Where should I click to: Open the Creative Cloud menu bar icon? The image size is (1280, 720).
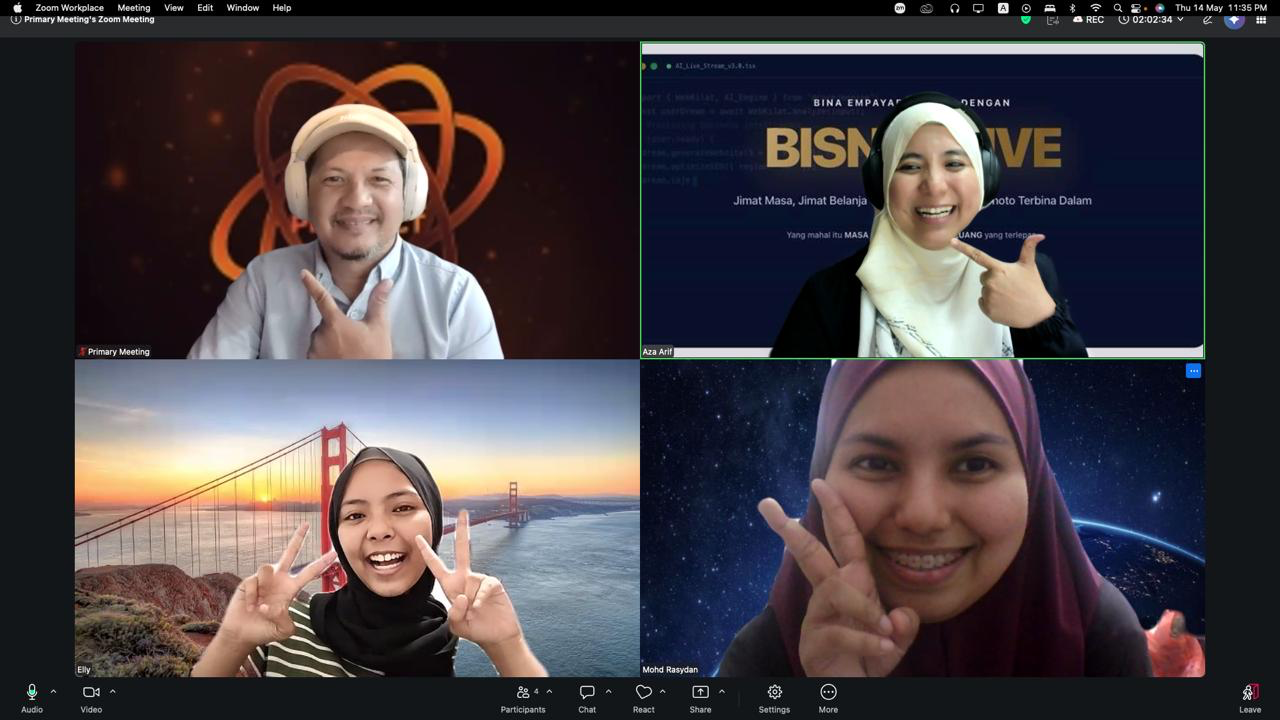[x=927, y=7]
